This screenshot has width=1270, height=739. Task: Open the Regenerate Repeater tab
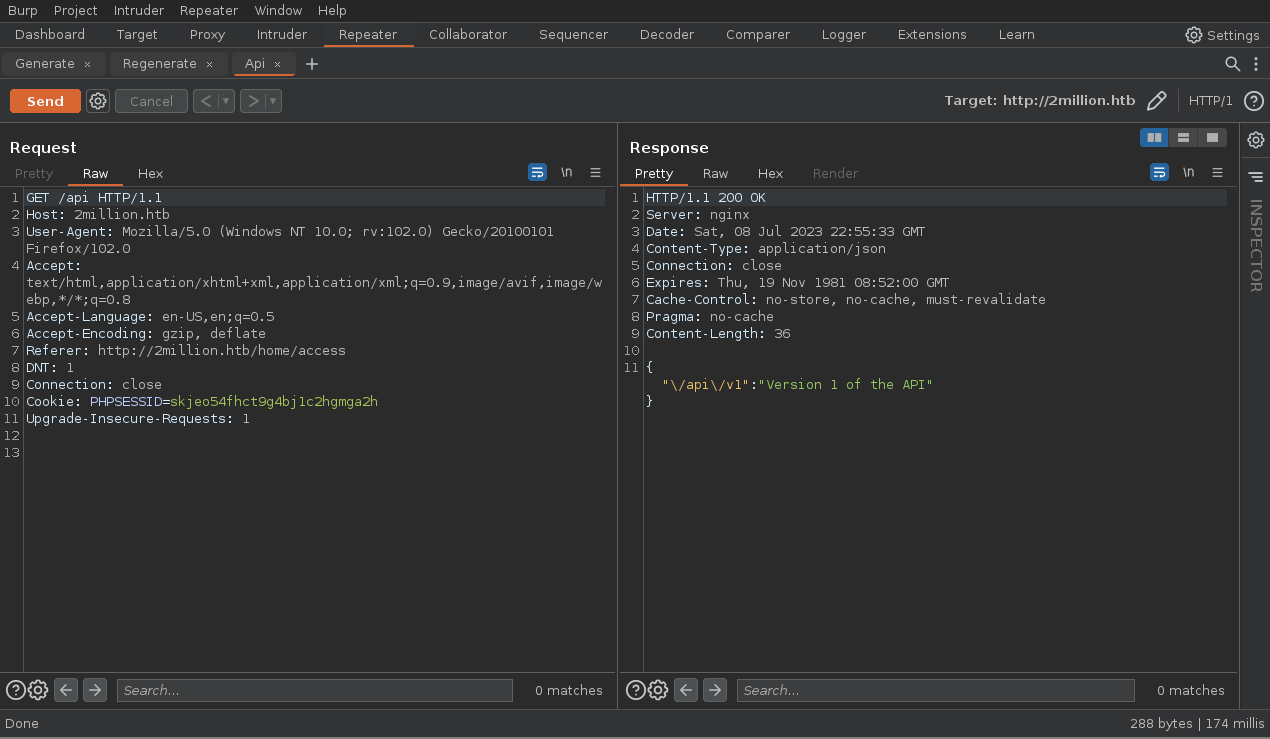coord(160,64)
